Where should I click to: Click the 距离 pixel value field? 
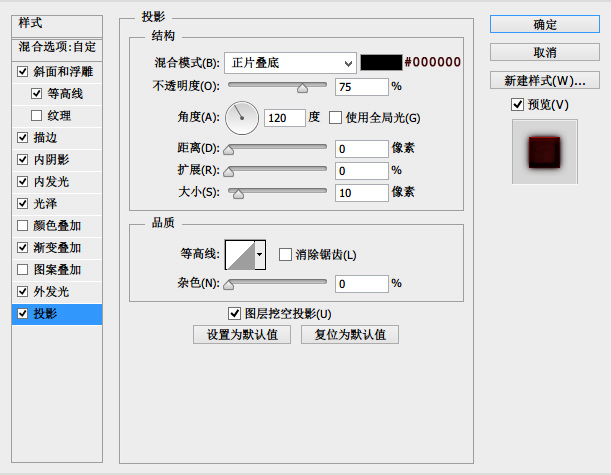pyautogui.click(x=362, y=149)
